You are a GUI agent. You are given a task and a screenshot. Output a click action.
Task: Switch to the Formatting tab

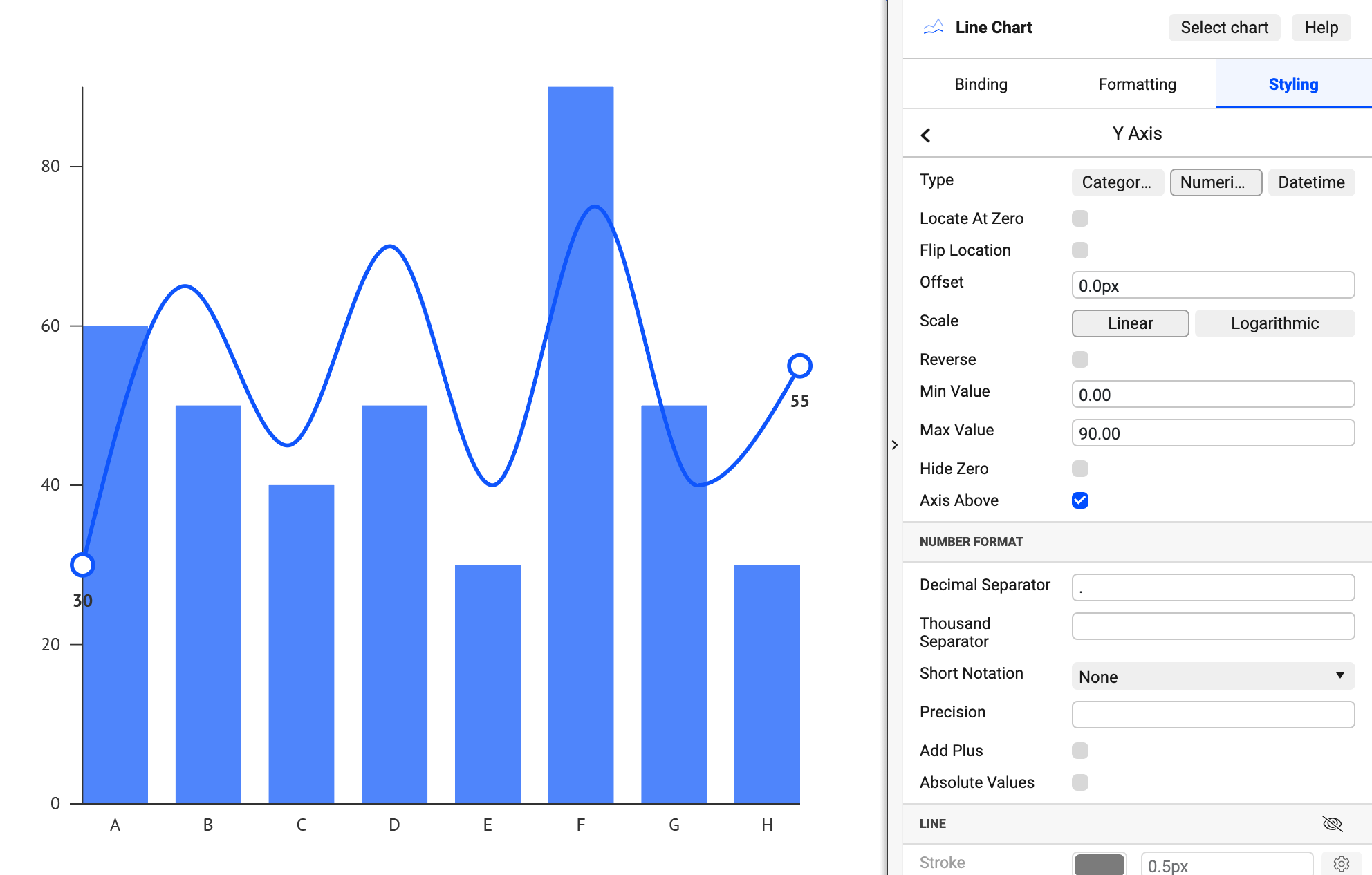[1136, 84]
